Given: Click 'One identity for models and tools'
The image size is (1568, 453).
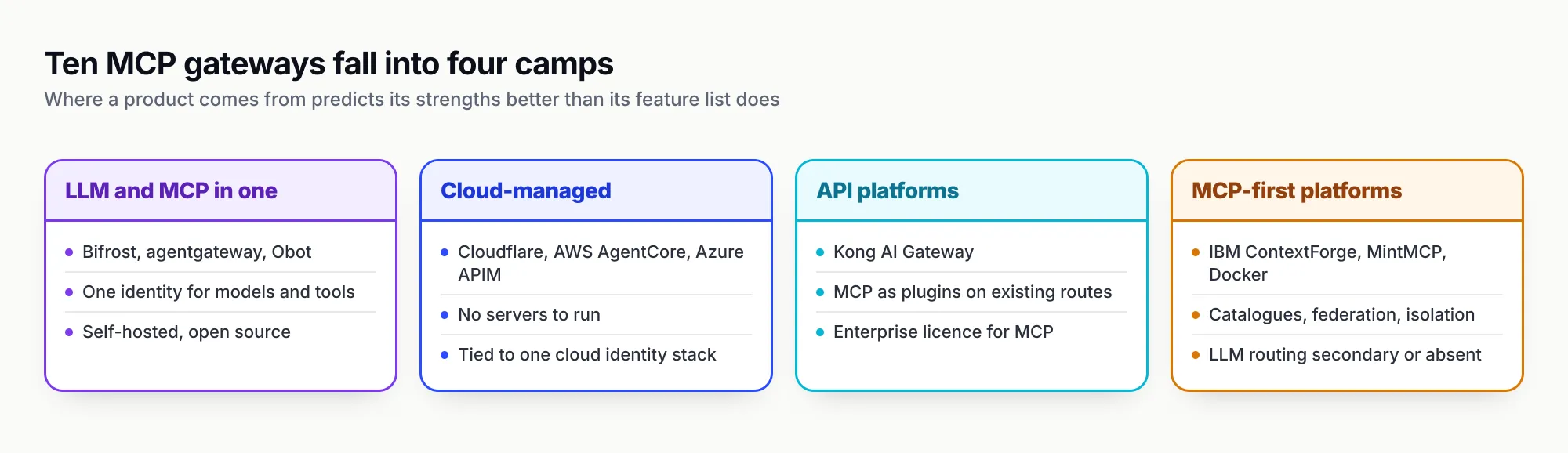Looking at the screenshot, I should tap(220, 292).
